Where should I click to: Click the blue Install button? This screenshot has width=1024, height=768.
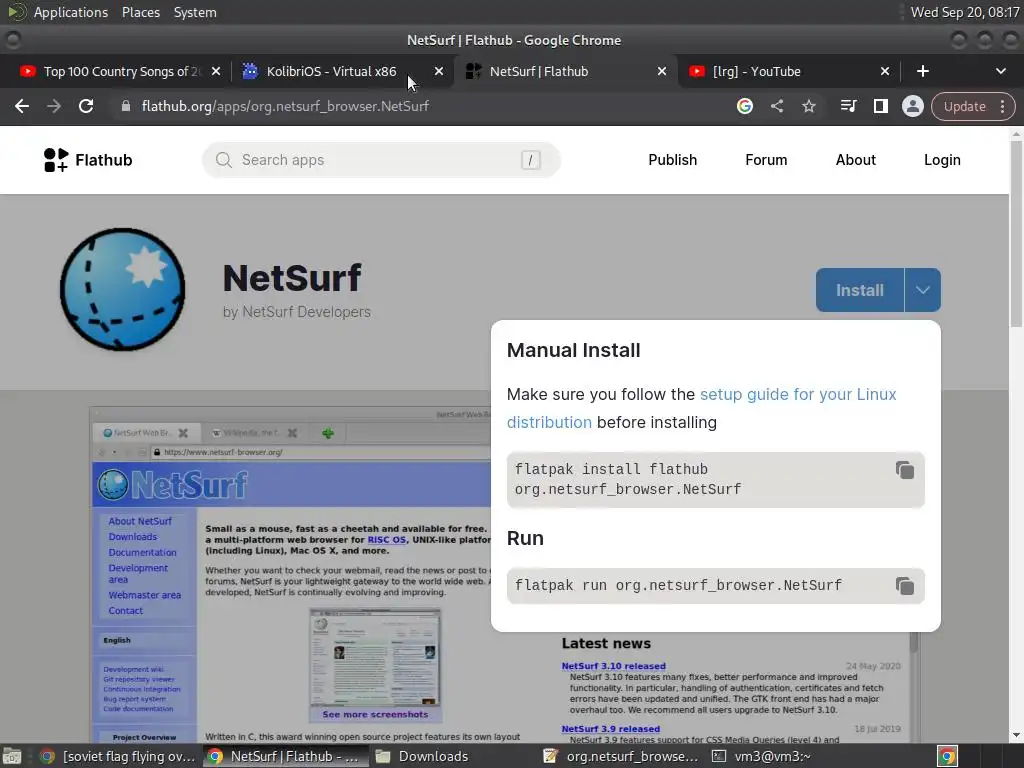[x=859, y=290]
